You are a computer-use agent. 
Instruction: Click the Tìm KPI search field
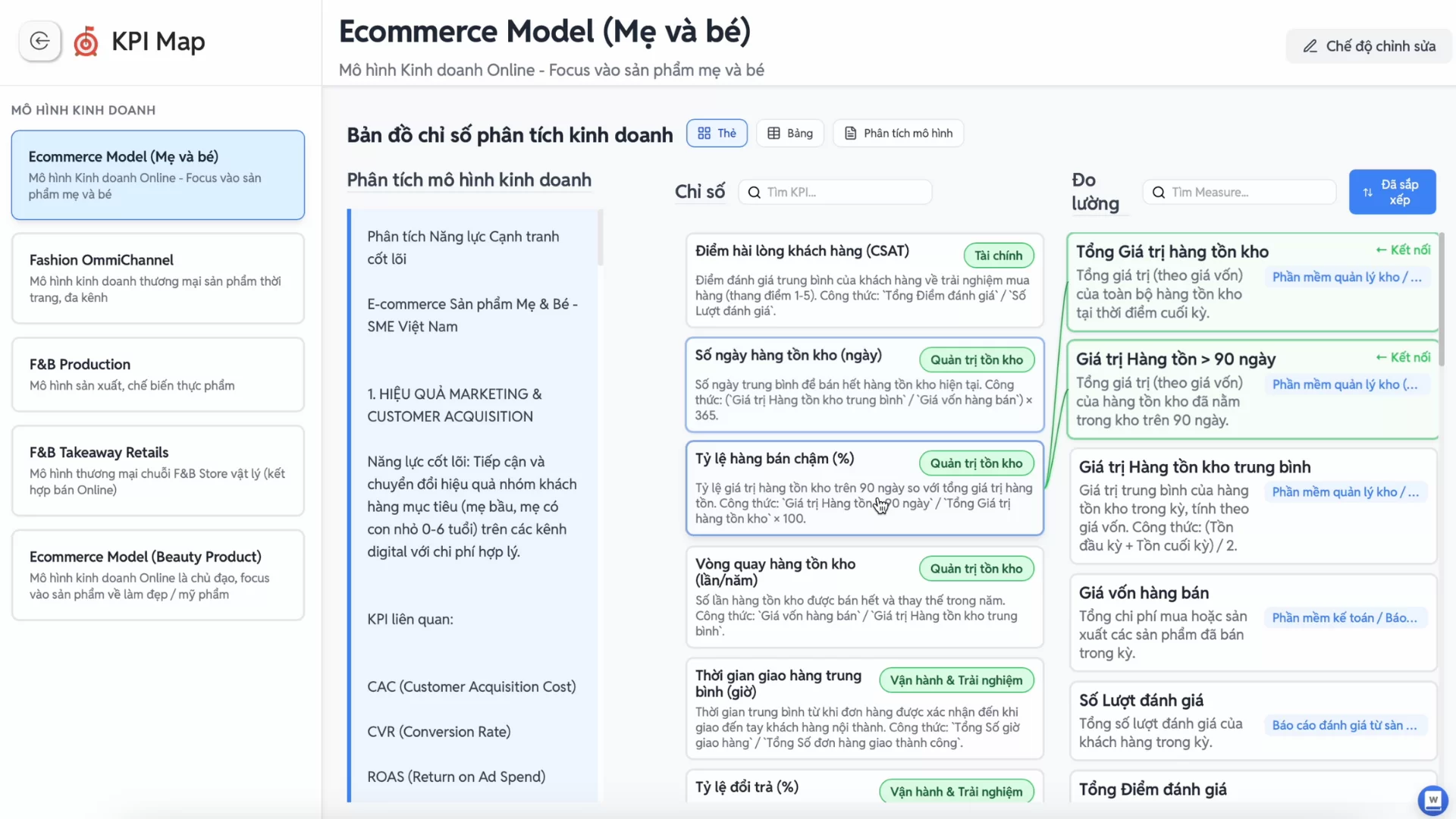(x=846, y=193)
